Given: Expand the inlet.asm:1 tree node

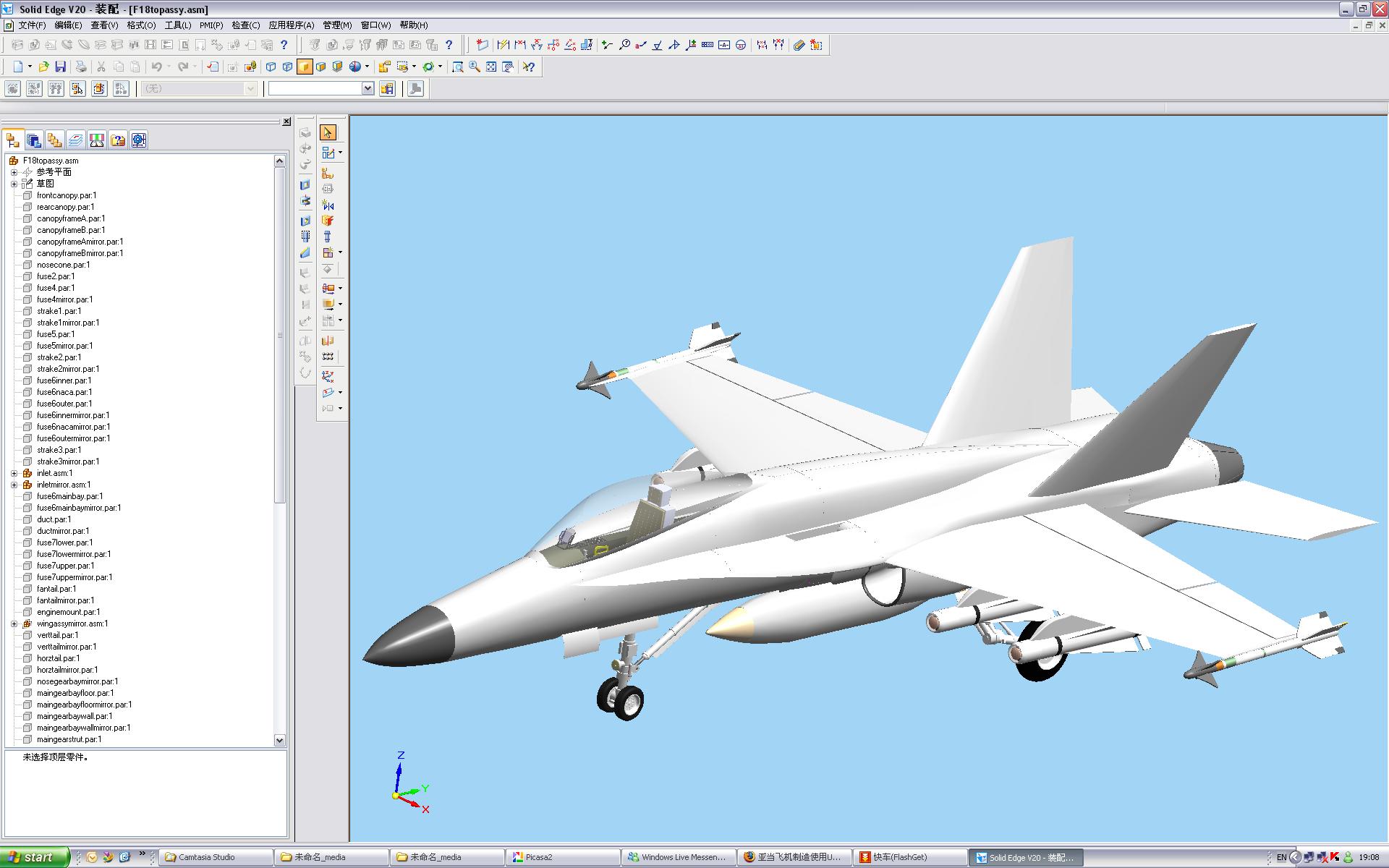Looking at the screenshot, I should pos(14,473).
